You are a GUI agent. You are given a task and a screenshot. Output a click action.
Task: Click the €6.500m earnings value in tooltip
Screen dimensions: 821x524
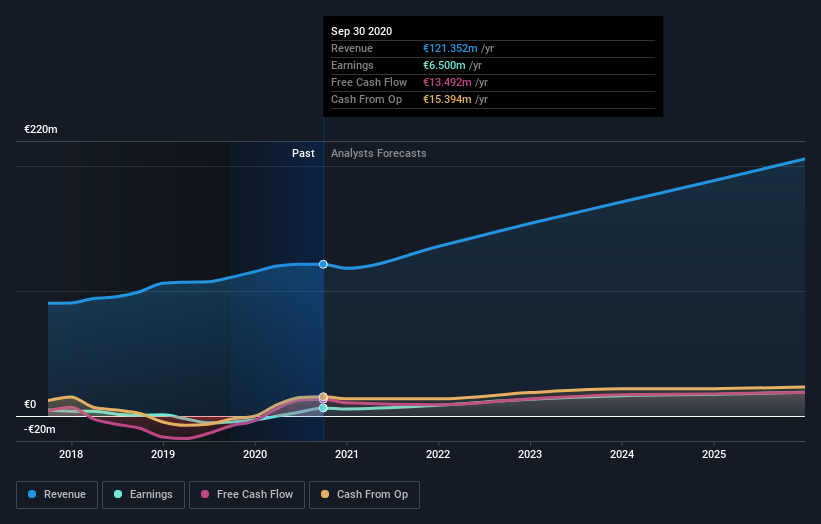pyautogui.click(x=444, y=65)
